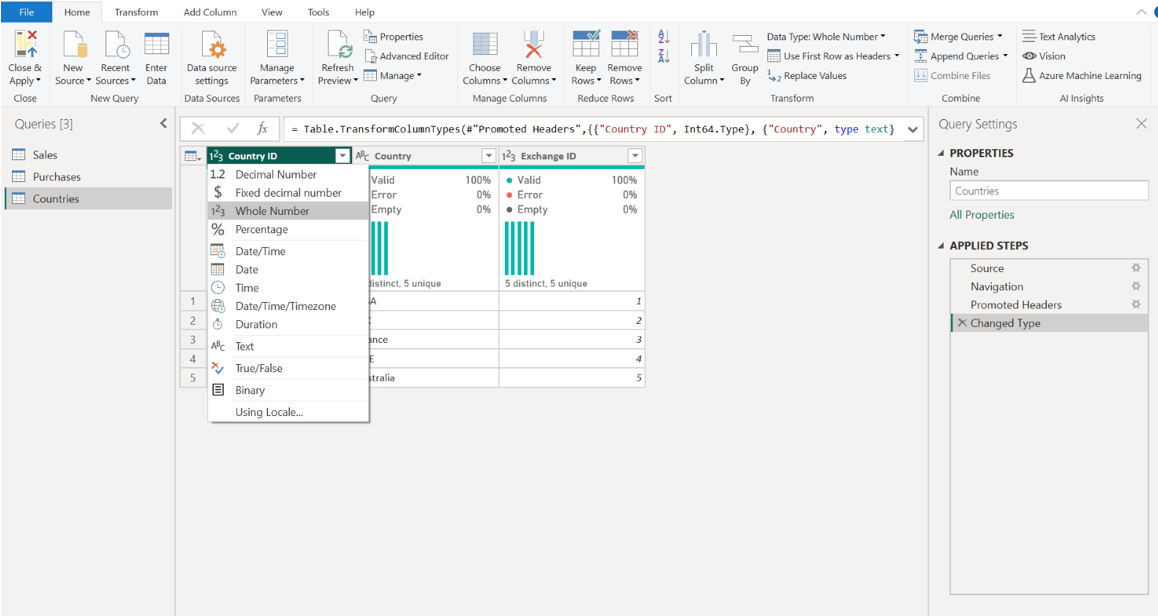Click the Close & Apply icon

coord(25,45)
